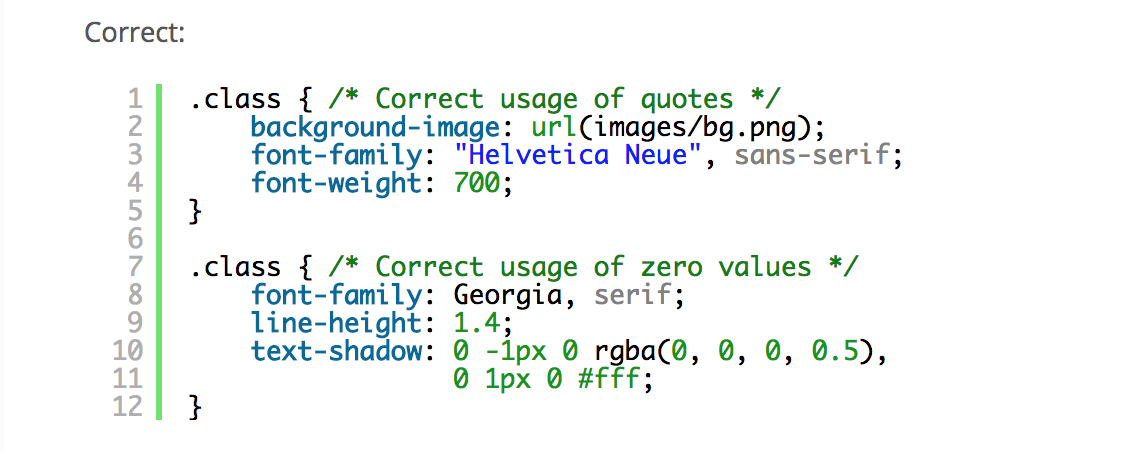Click line number 6 on the empty line

point(136,239)
